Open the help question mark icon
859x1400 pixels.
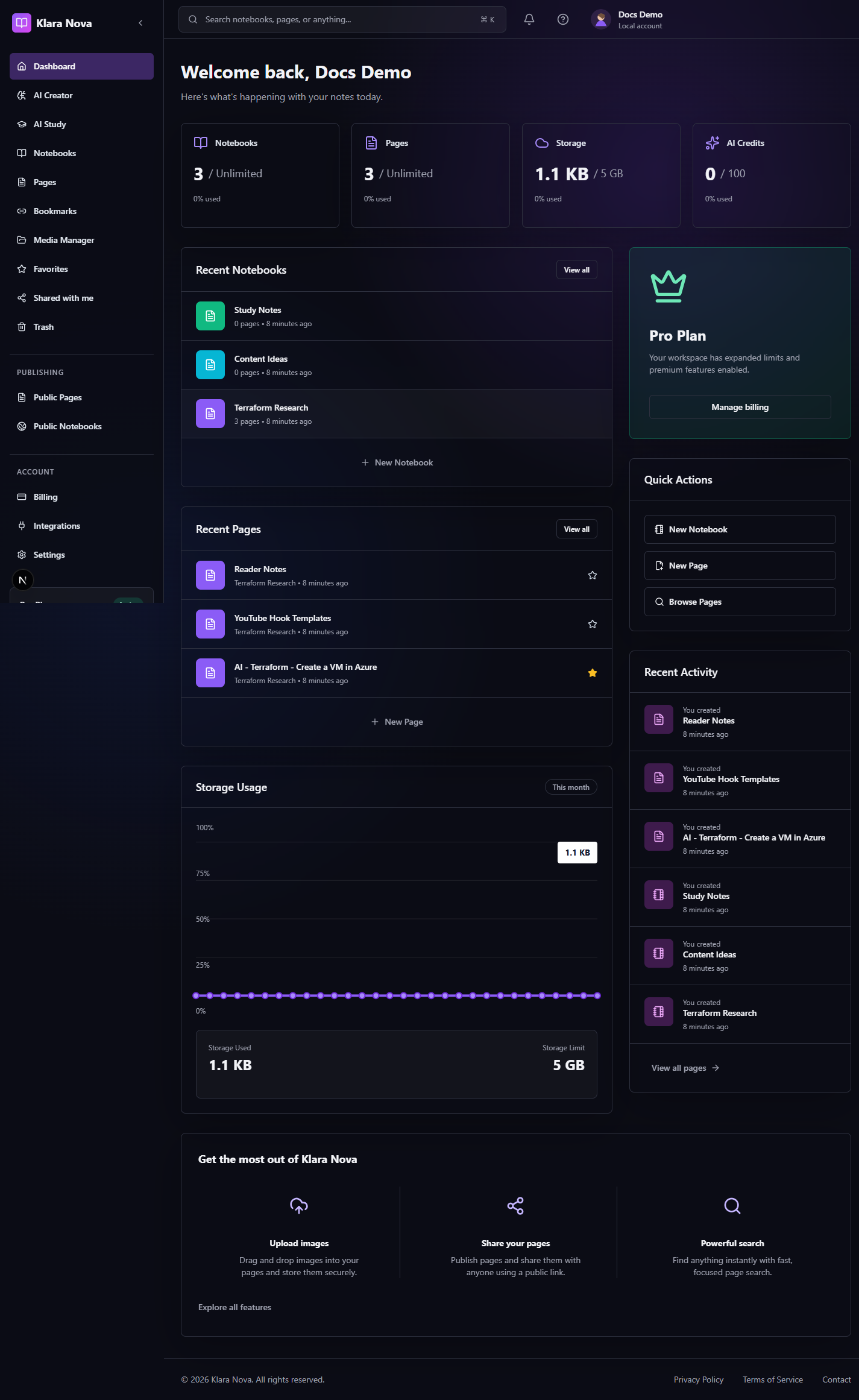(x=563, y=19)
